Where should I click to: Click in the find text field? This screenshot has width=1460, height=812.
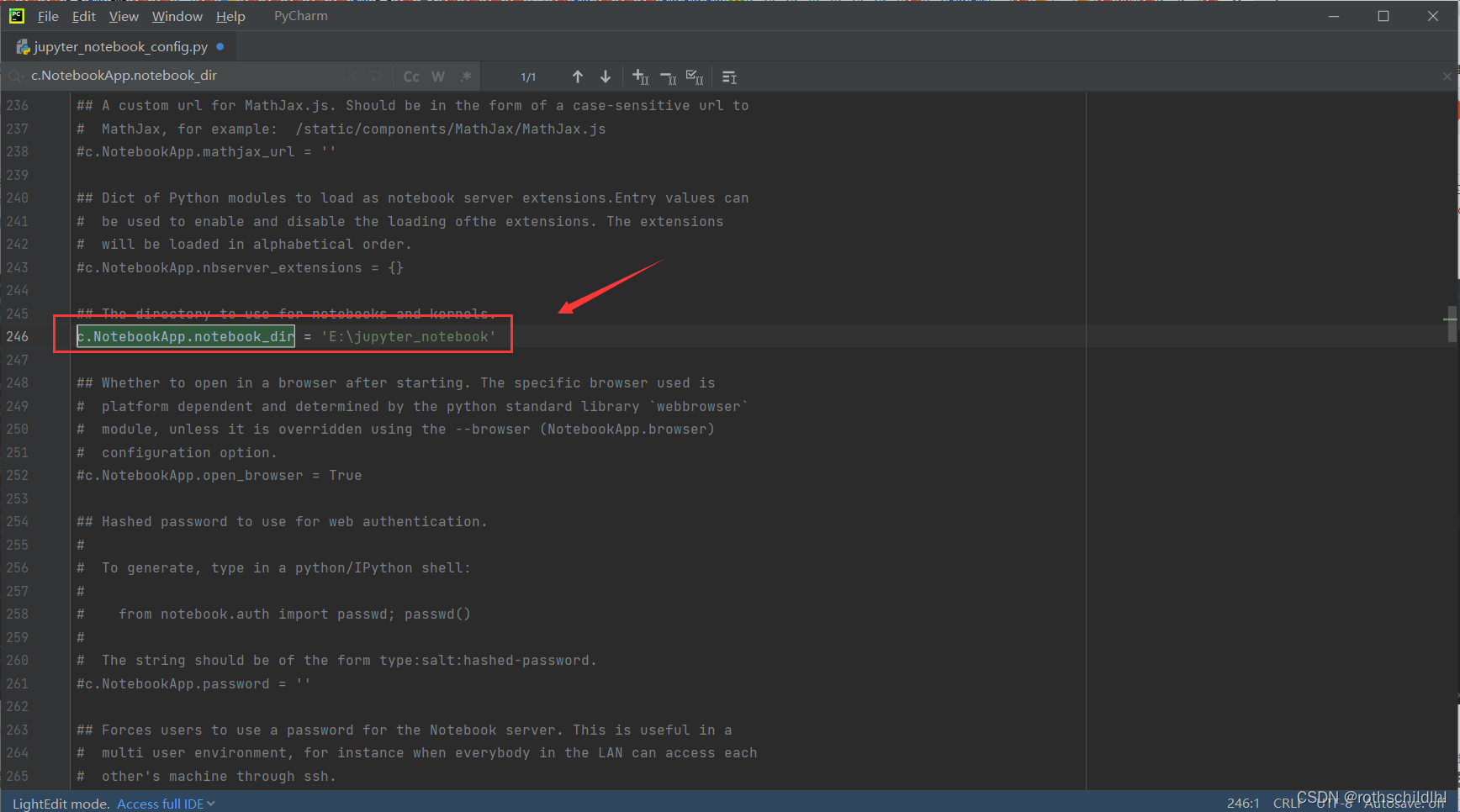pos(185,76)
